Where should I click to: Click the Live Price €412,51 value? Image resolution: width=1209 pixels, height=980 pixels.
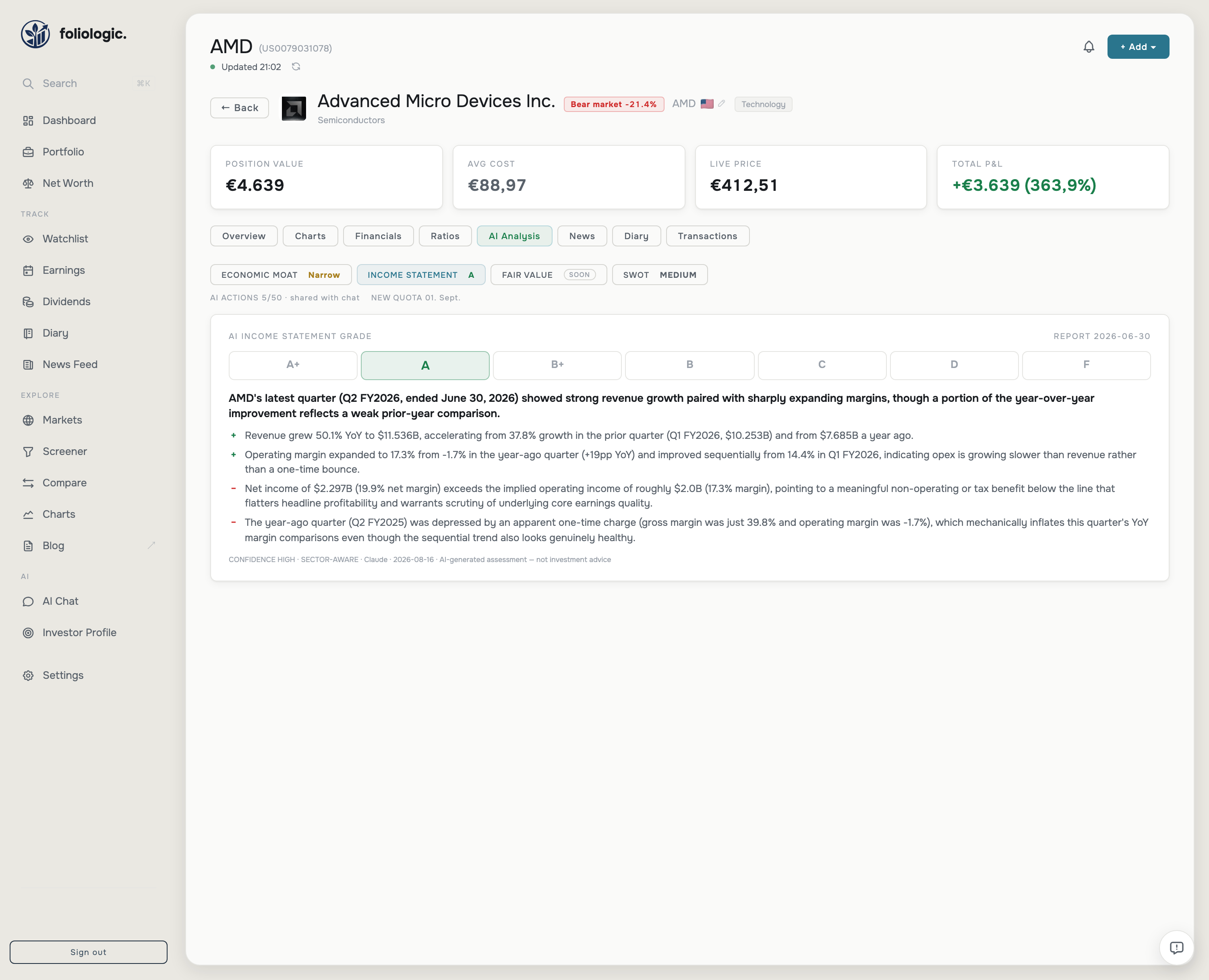(744, 185)
